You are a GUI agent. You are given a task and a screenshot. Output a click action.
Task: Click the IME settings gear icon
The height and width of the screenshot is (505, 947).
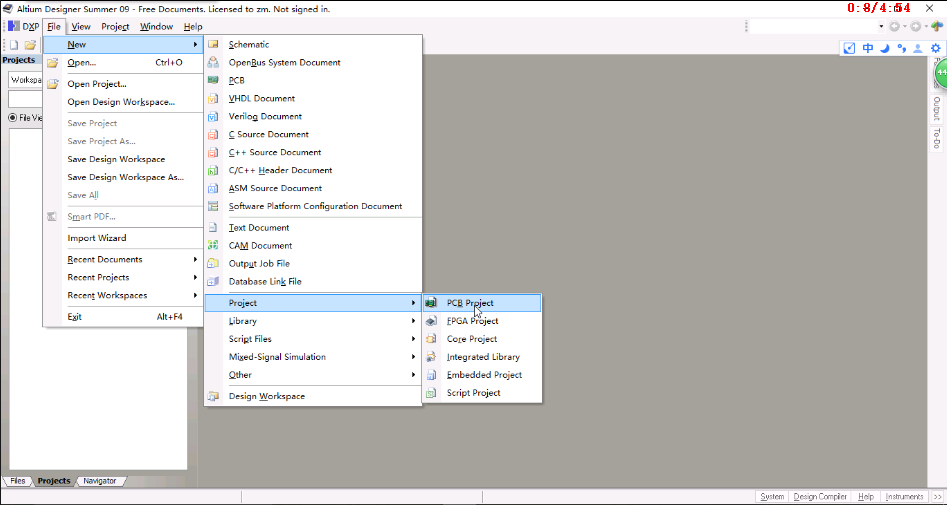pyautogui.click(x=936, y=48)
